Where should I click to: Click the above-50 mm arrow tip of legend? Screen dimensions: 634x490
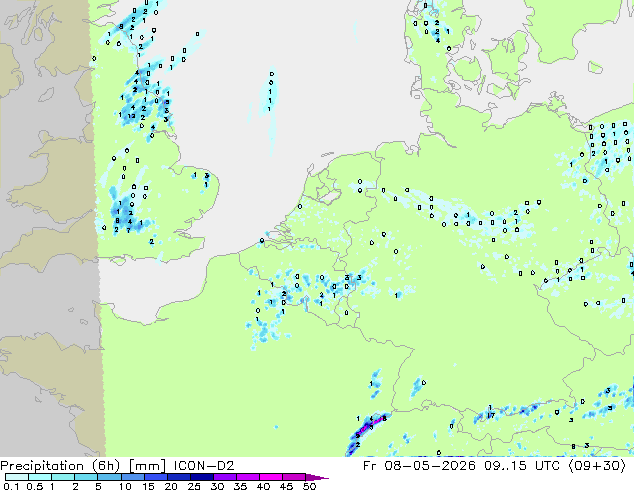tap(317, 477)
